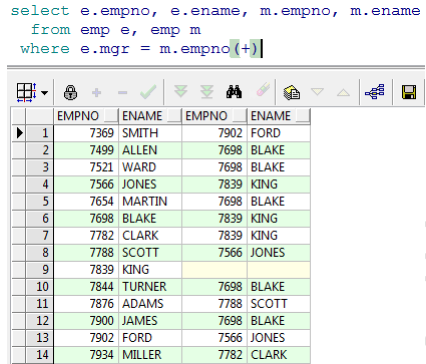Screen dimensions: 426x364
Task: Click the JAMES cell
Action: click(150, 321)
